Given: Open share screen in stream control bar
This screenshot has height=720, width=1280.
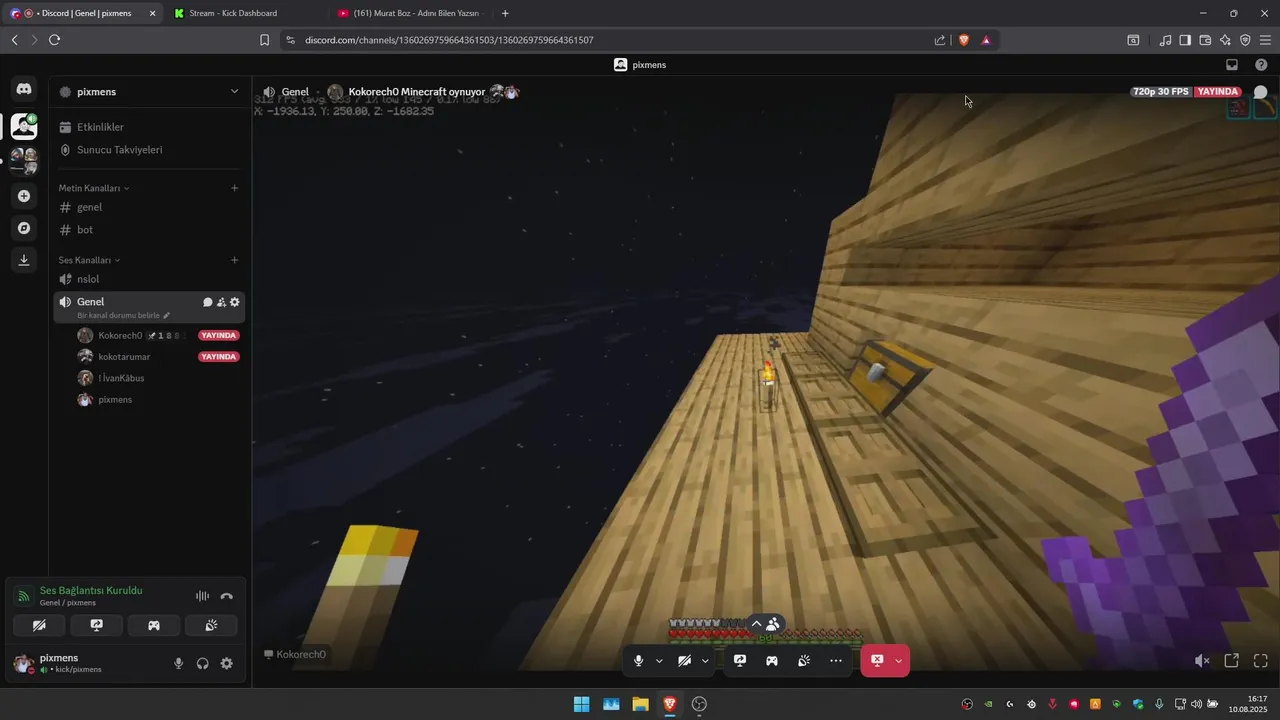Looking at the screenshot, I should coord(740,661).
